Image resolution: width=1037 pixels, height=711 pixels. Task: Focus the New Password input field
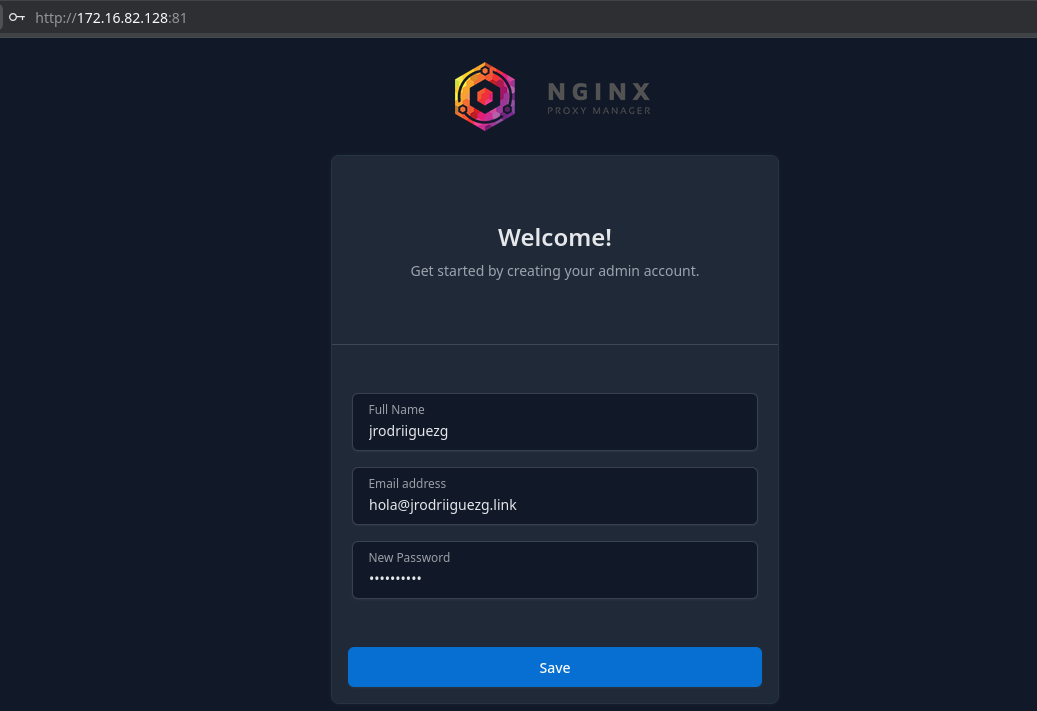(555, 570)
